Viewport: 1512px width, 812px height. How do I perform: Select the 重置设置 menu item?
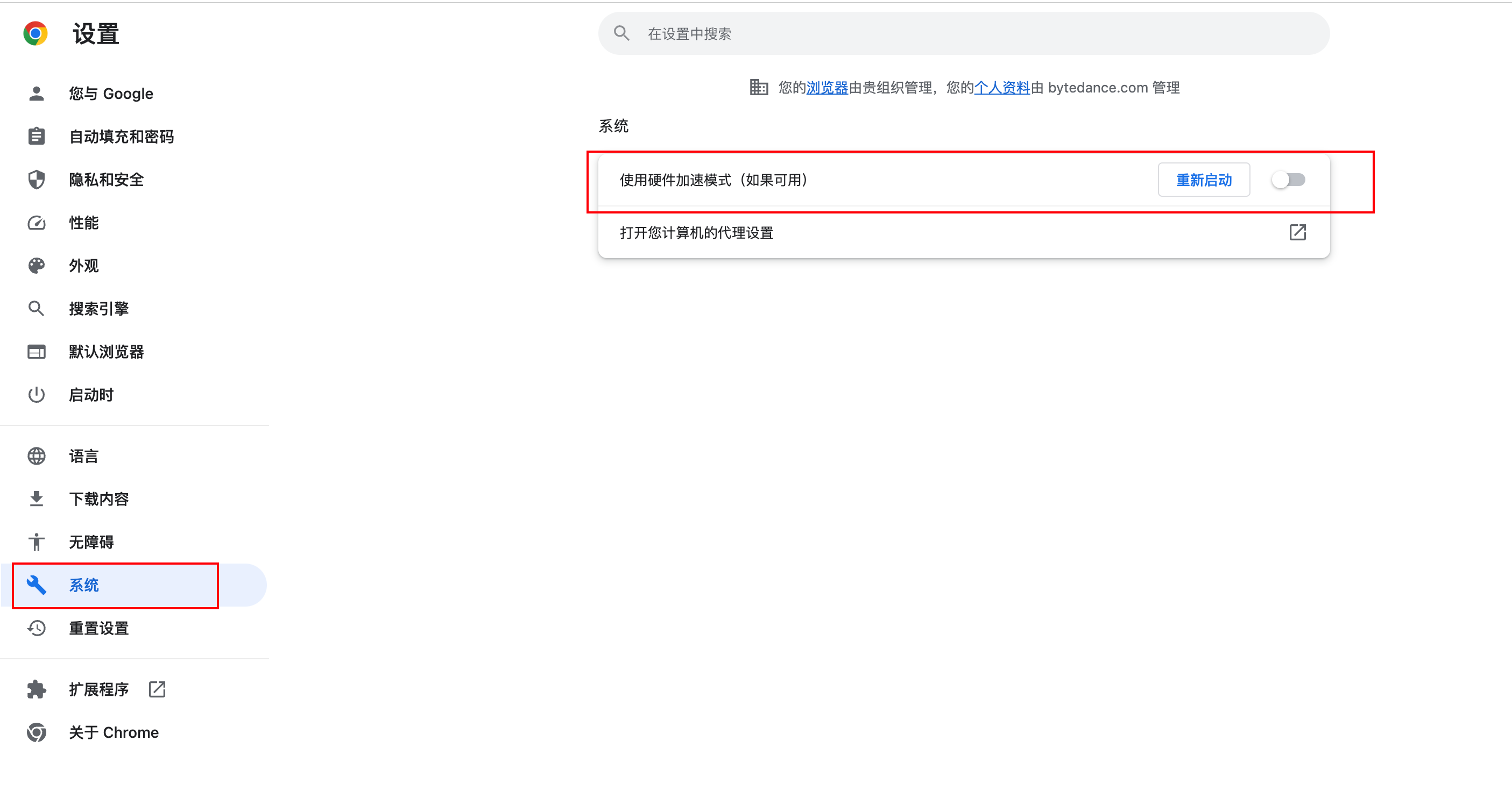click(98, 629)
